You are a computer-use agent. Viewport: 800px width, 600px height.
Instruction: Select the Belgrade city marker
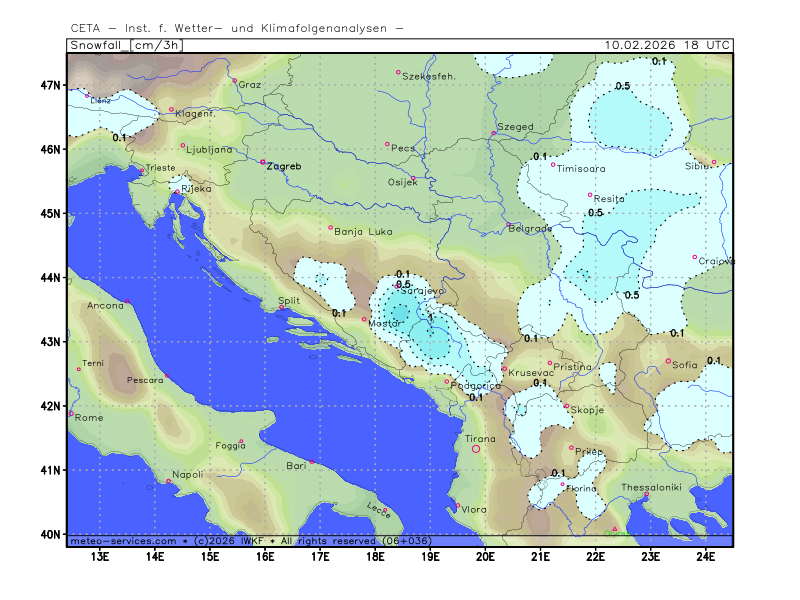point(508,225)
